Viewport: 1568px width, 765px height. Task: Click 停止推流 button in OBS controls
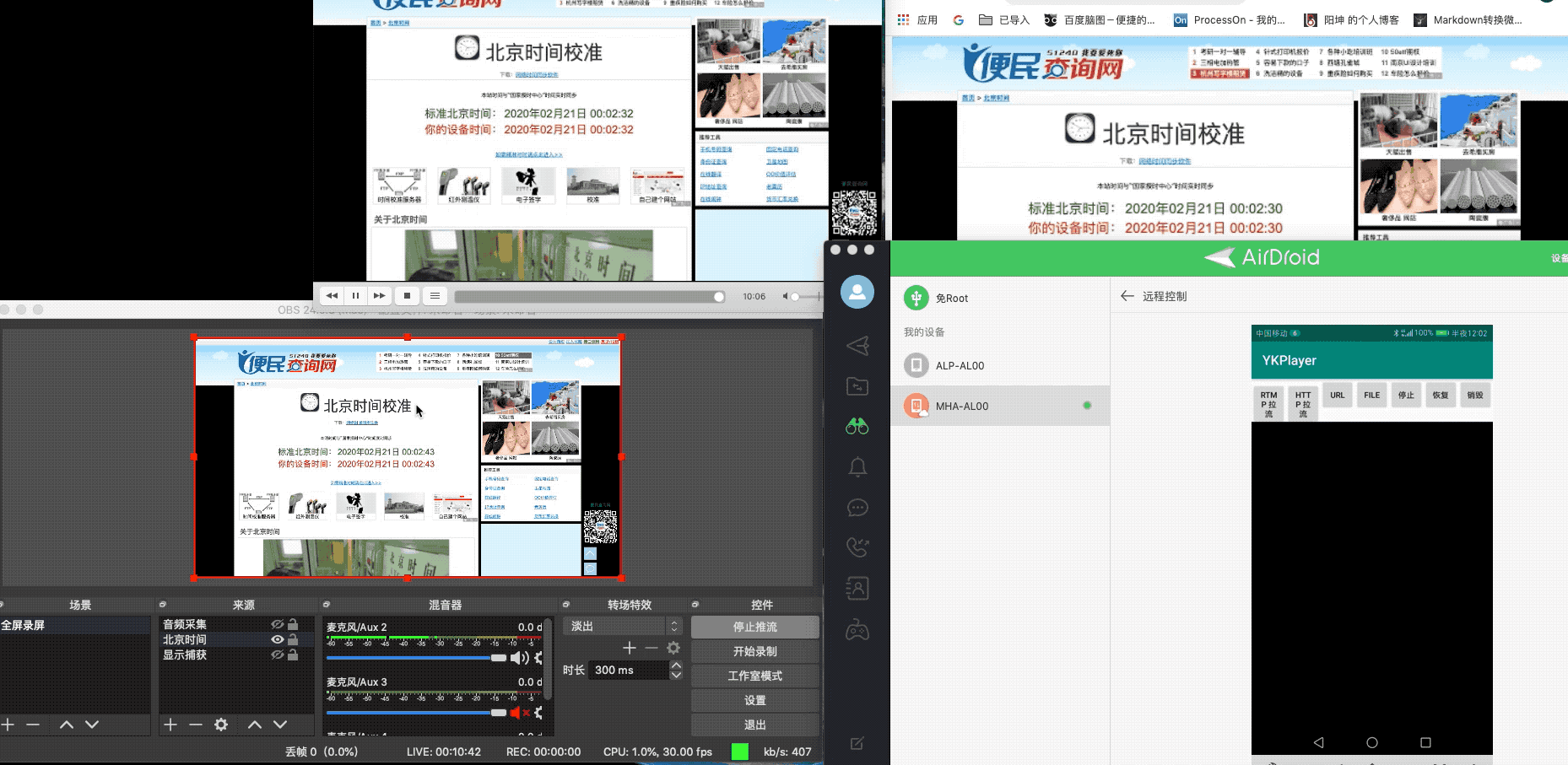(755, 627)
